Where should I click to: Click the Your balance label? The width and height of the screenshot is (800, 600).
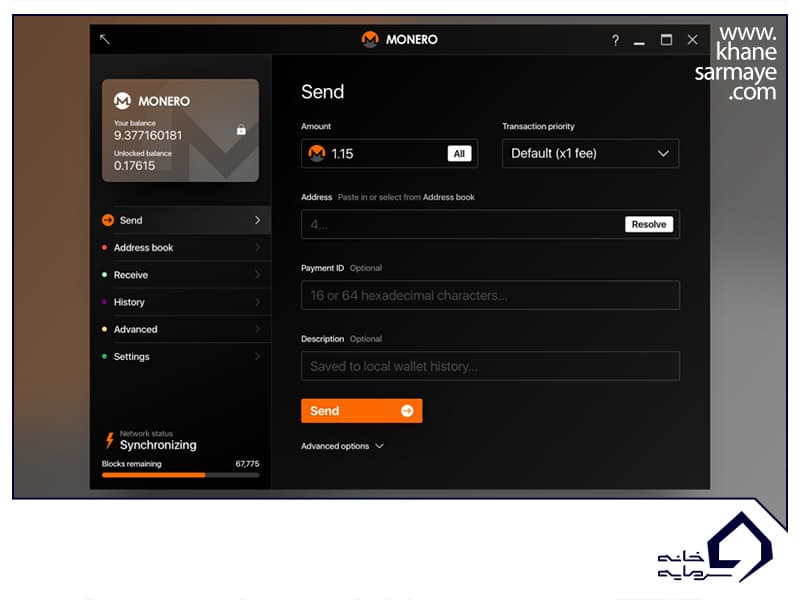tap(135, 123)
